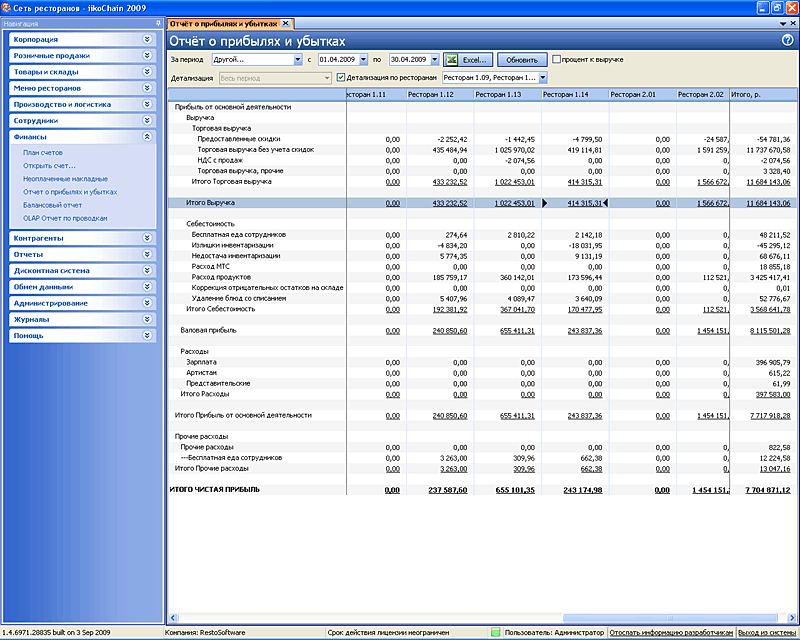This screenshot has width=800, height=640.
Task: Click the НДС с продаж row label
Action: (x=220, y=160)
